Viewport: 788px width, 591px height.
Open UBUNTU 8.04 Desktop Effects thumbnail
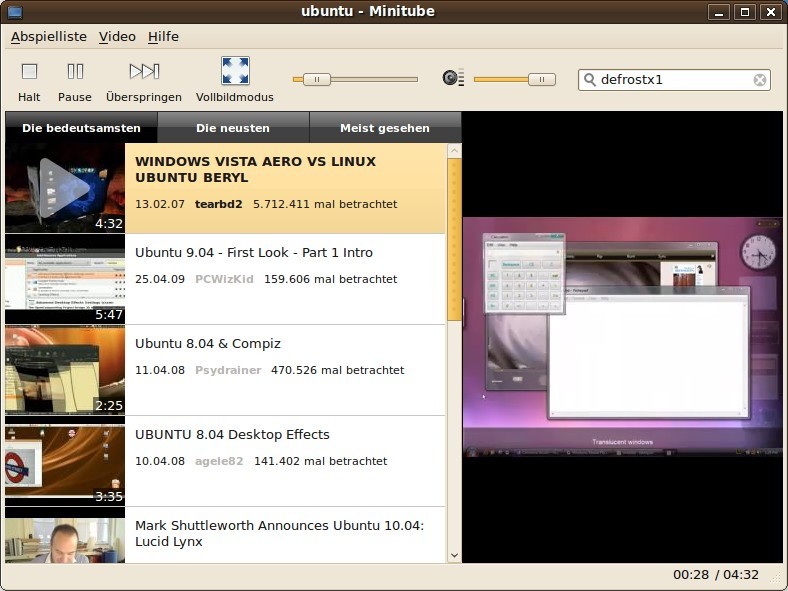point(65,461)
